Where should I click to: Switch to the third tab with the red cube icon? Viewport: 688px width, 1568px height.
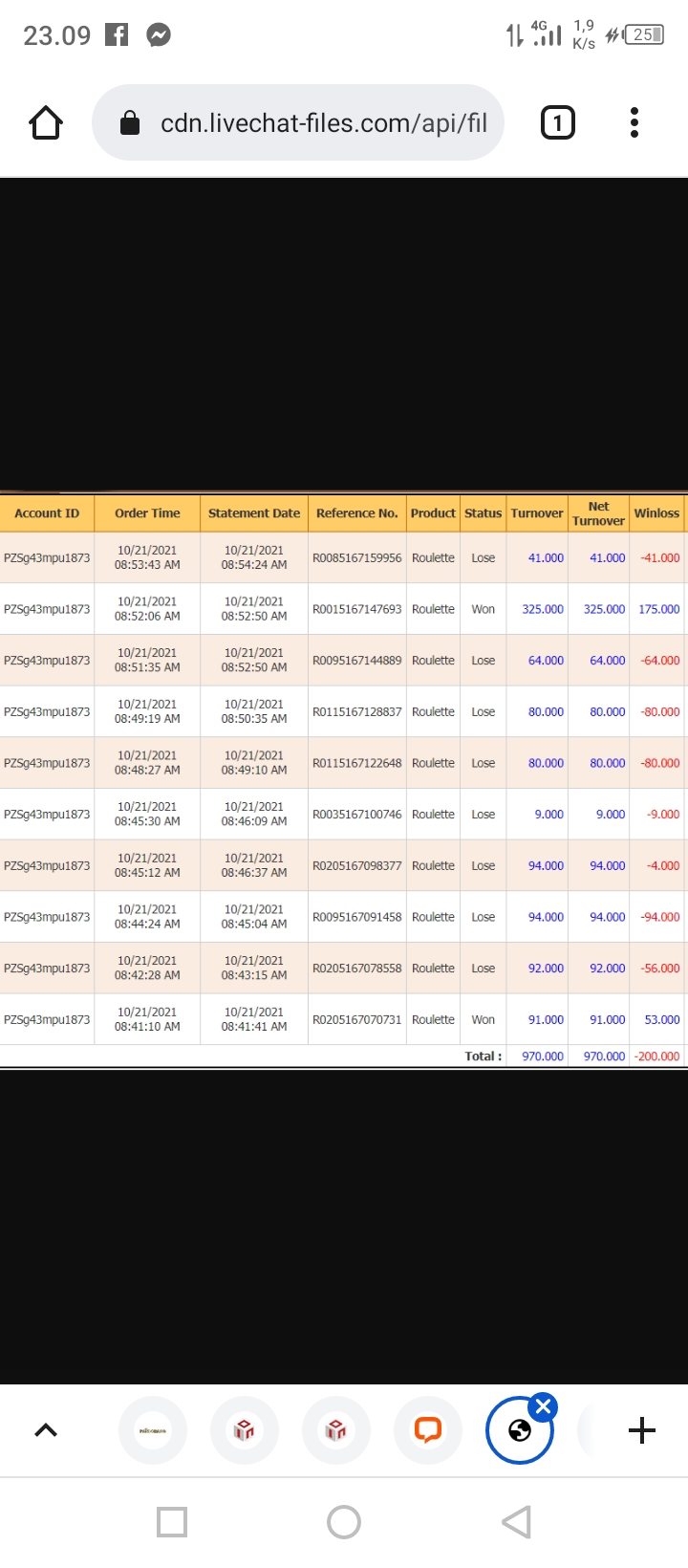336,1430
